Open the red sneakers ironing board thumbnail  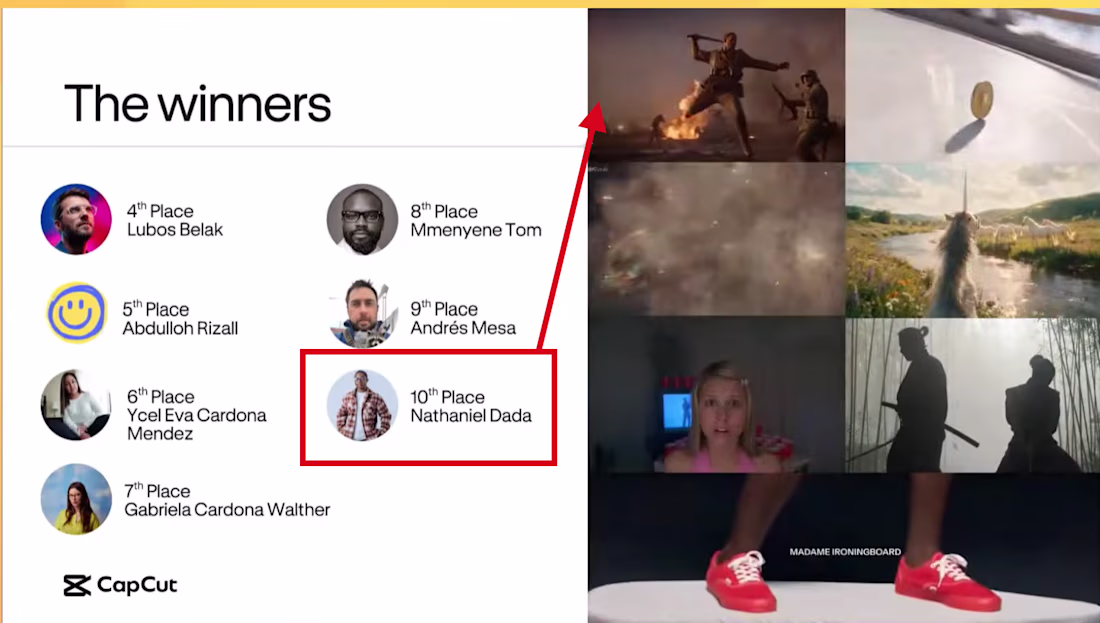coord(844,548)
